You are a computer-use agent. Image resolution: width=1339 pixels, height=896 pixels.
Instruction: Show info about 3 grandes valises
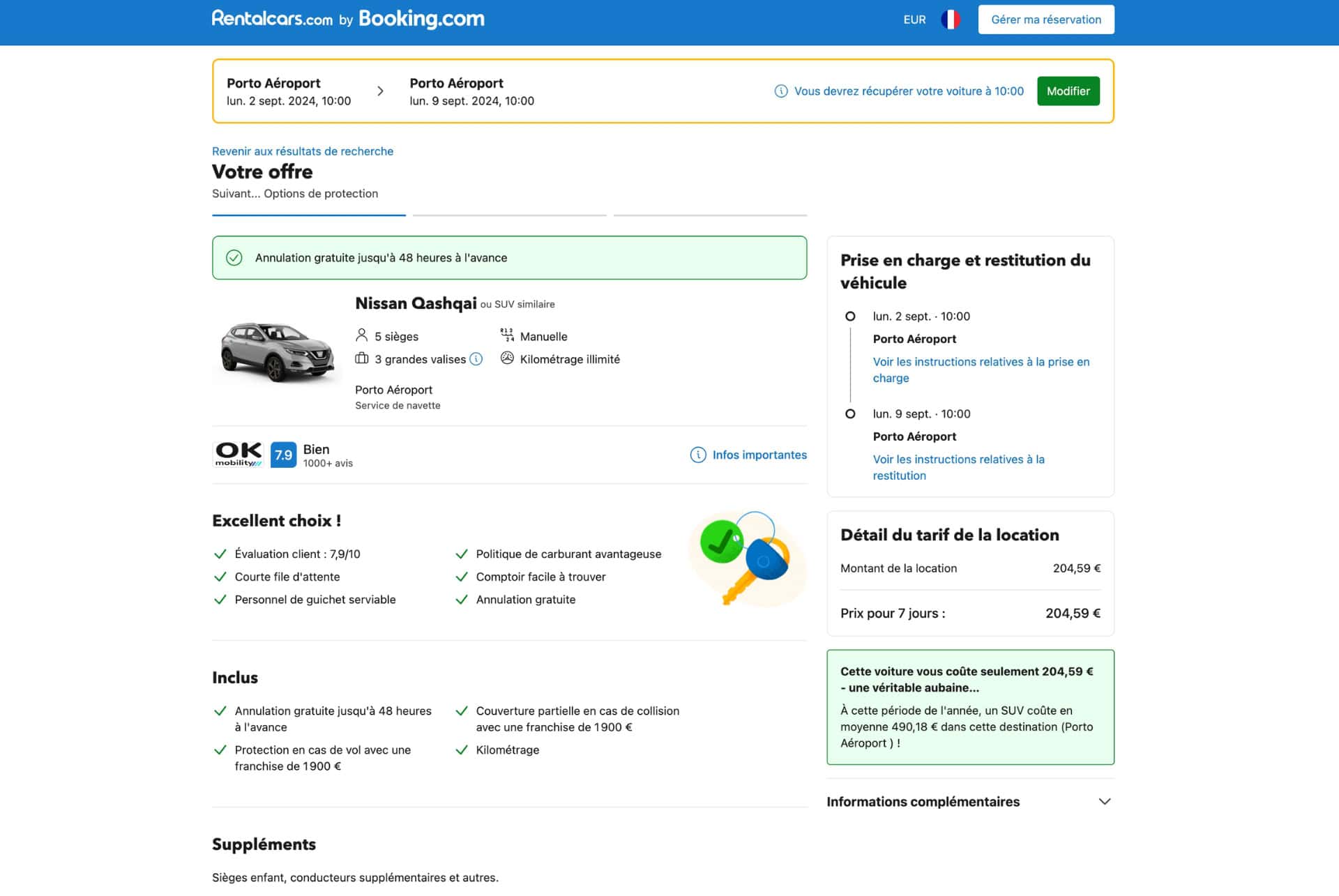pyautogui.click(x=476, y=359)
